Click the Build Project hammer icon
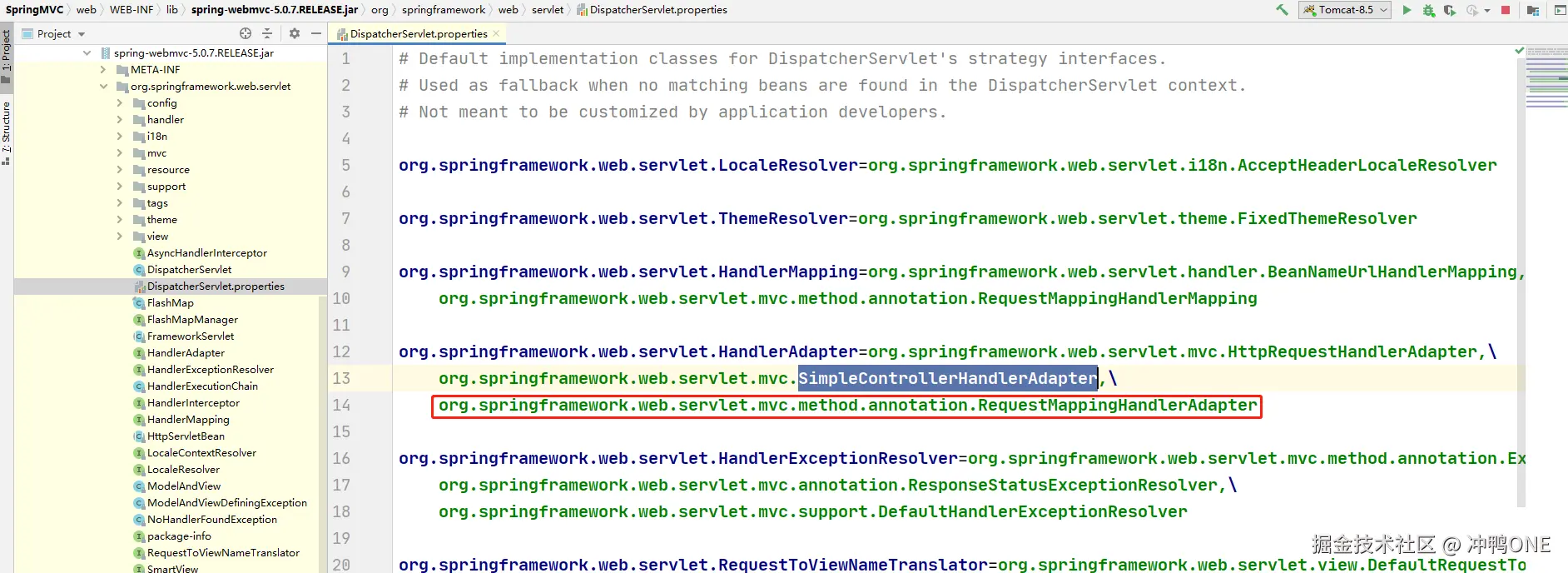 point(1282,10)
